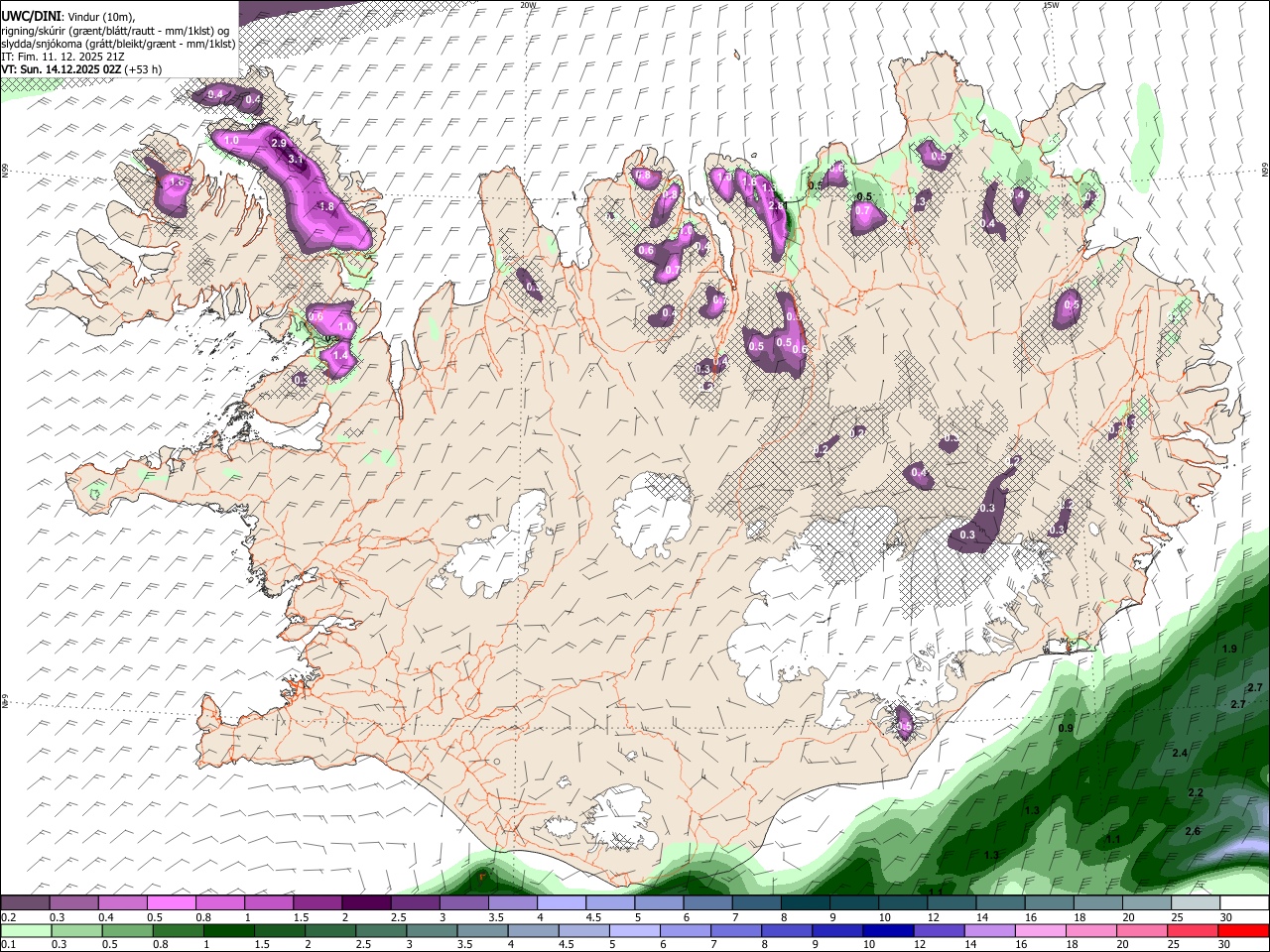Click the '20W' longitude label
Image resolution: width=1270 pixels, height=952 pixels.
pyautogui.click(x=529, y=5)
